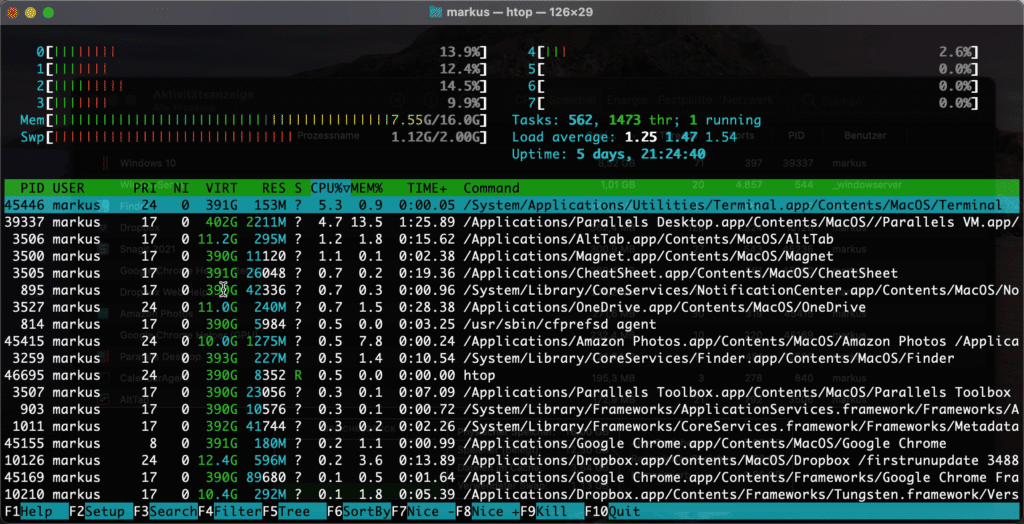Close the Terminal window with red button
The image size is (1024, 524).
(13, 12)
